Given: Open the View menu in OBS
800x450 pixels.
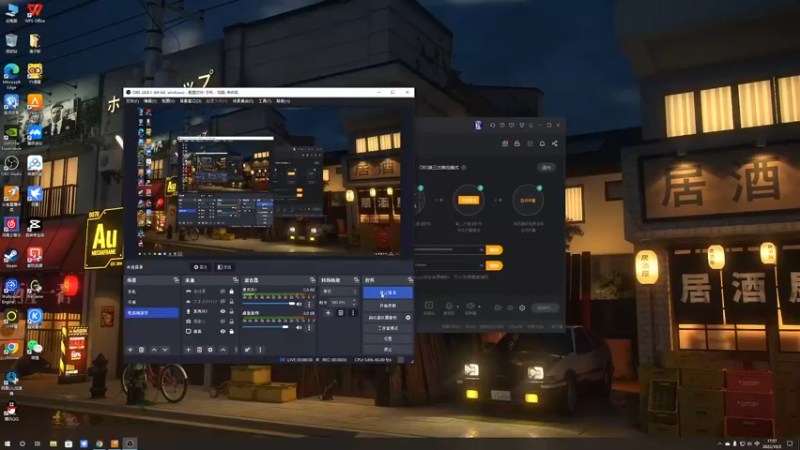Looking at the screenshot, I should click(168, 101).
